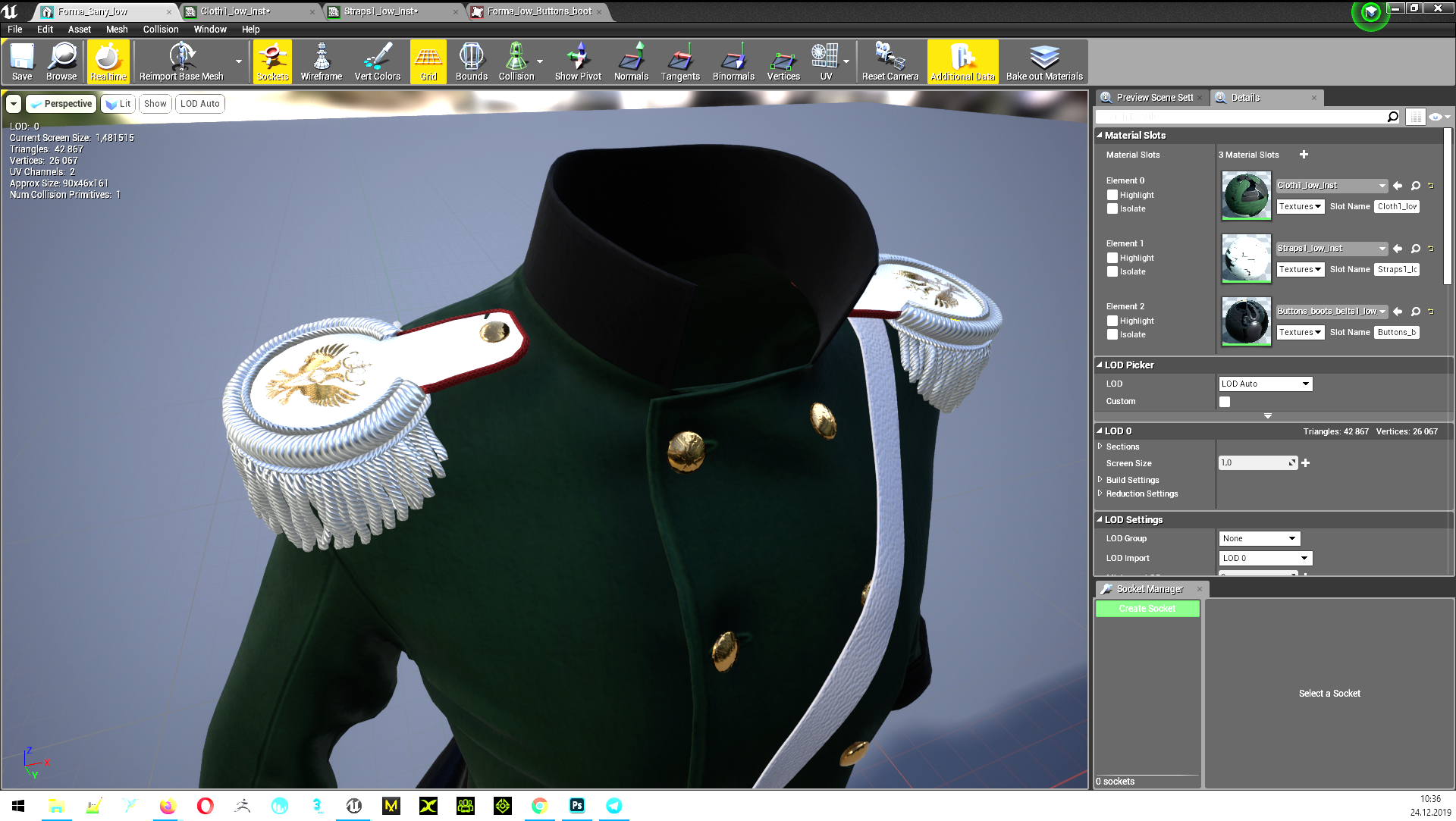This screenshot has height=821, width=1456.
Task: Click the Save toolbar icon
Action: pyautogui.click(x=22, y=61)
